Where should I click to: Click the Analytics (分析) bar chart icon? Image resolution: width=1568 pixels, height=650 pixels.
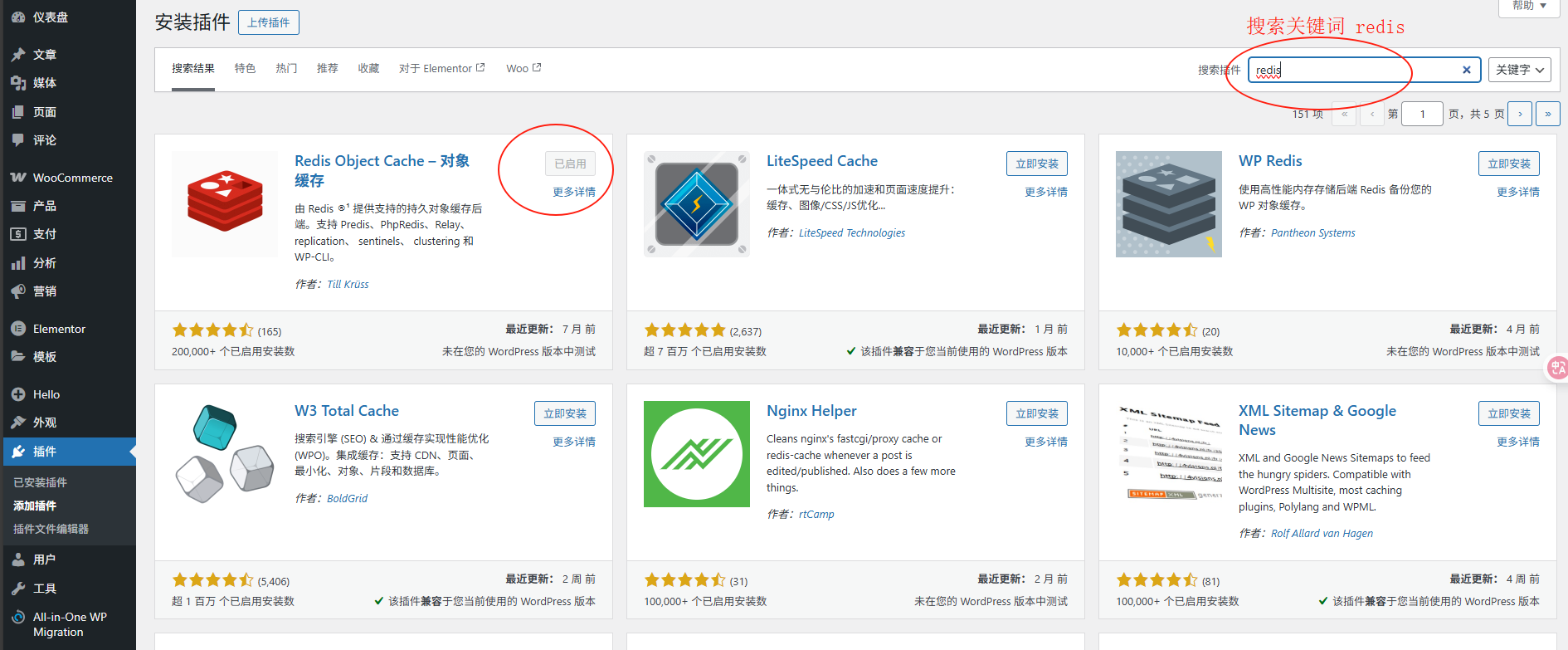(x=18, y=263)
